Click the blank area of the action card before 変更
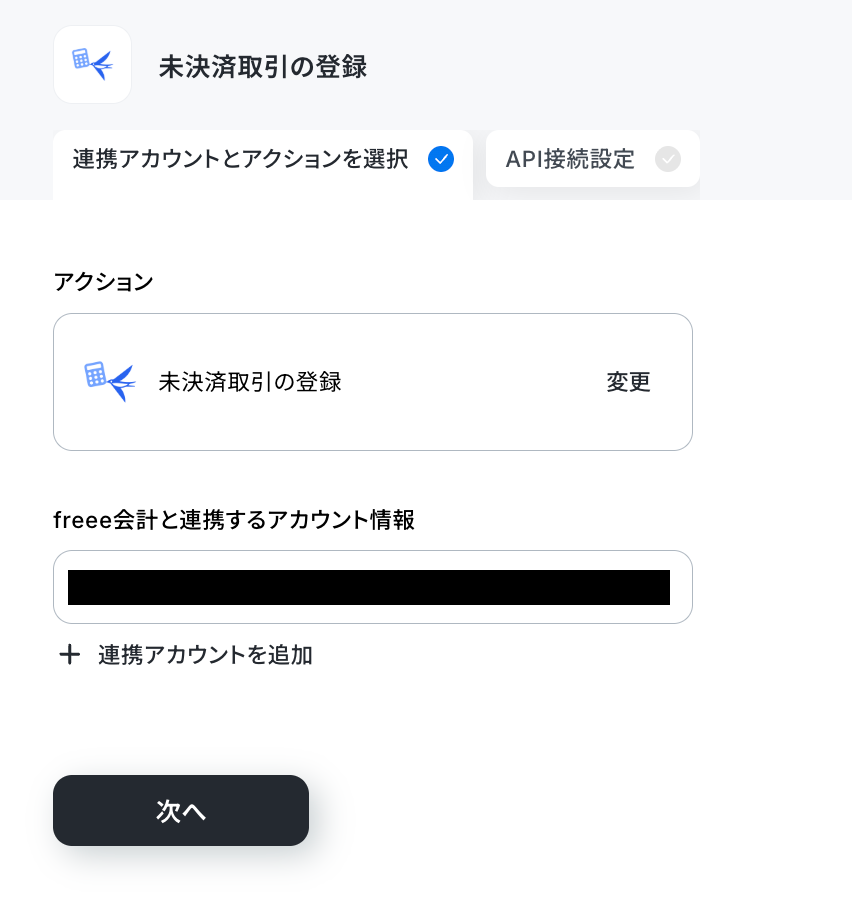Viewport: 852px width, 902px height. click(472, 382)
